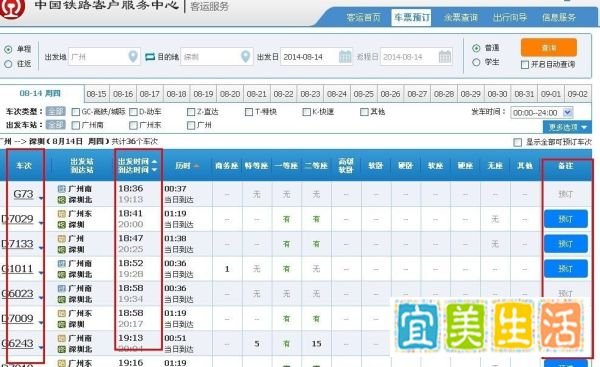Open the departure date calendar icon
The image size is (600, 367).
coord(345,57)
